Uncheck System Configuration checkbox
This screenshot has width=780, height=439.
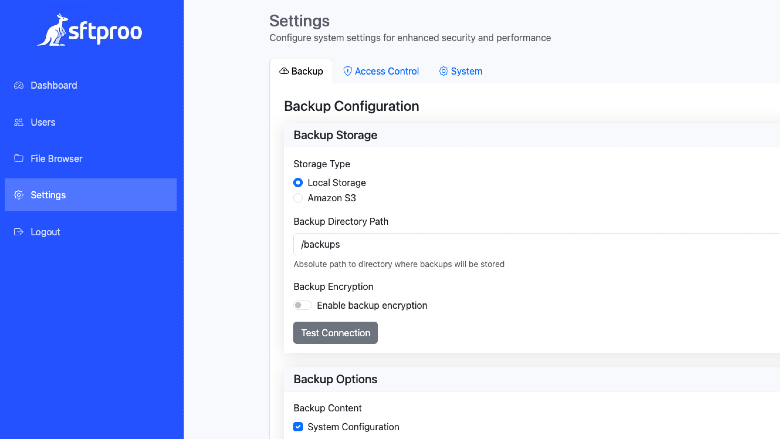(298, 427)
